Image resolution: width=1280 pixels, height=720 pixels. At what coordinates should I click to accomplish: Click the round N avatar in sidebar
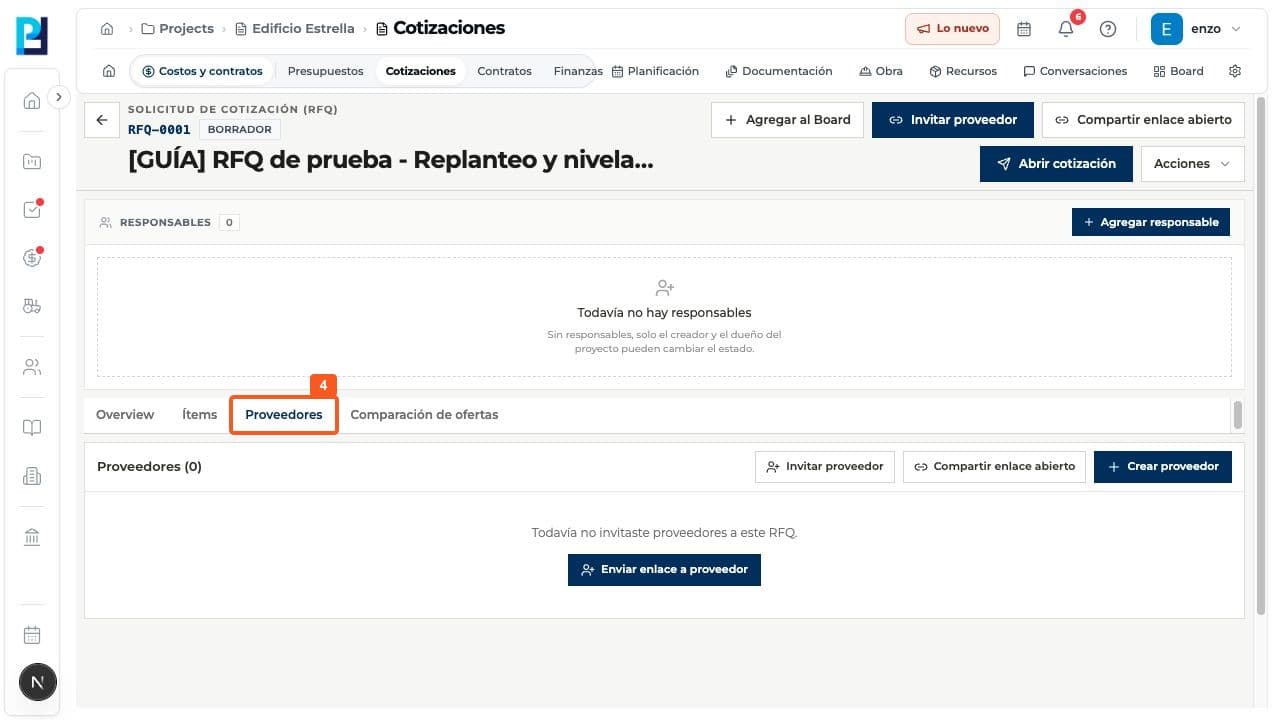point(38,683)
